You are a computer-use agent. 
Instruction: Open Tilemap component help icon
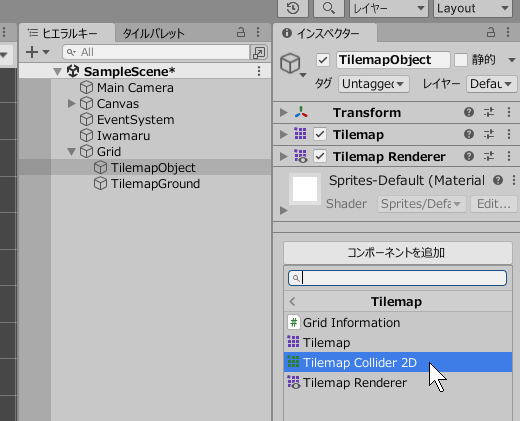[x=469, y=134]
